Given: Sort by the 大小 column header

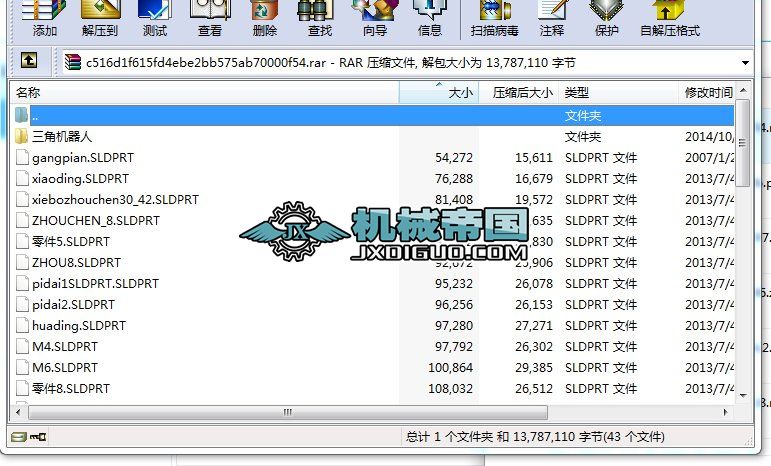Looking at the screenshot, I should pos(439,92).
